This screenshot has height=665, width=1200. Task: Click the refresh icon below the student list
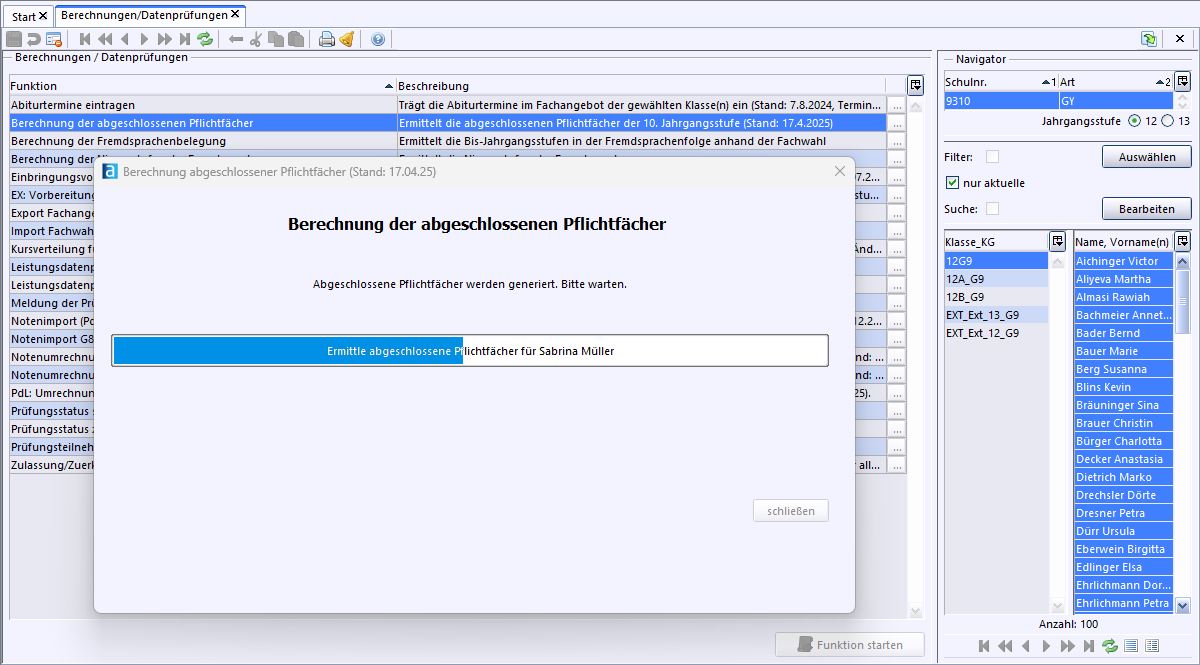(1110, 646)
